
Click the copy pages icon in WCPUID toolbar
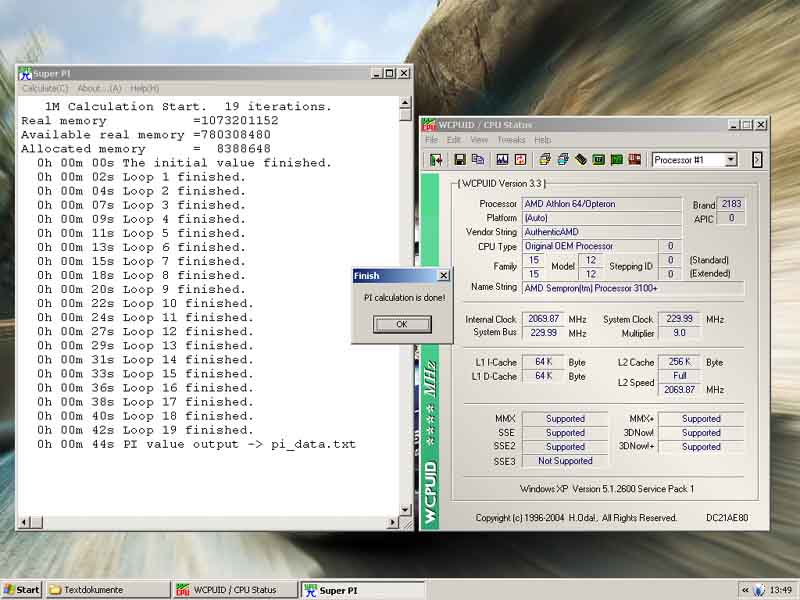coord(478,160)
